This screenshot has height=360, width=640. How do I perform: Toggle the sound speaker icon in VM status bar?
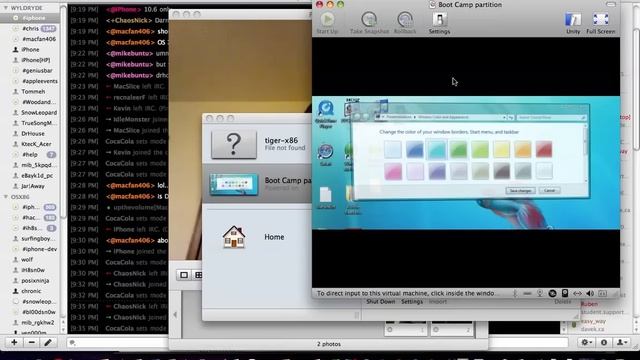click(x=590, y=293)
